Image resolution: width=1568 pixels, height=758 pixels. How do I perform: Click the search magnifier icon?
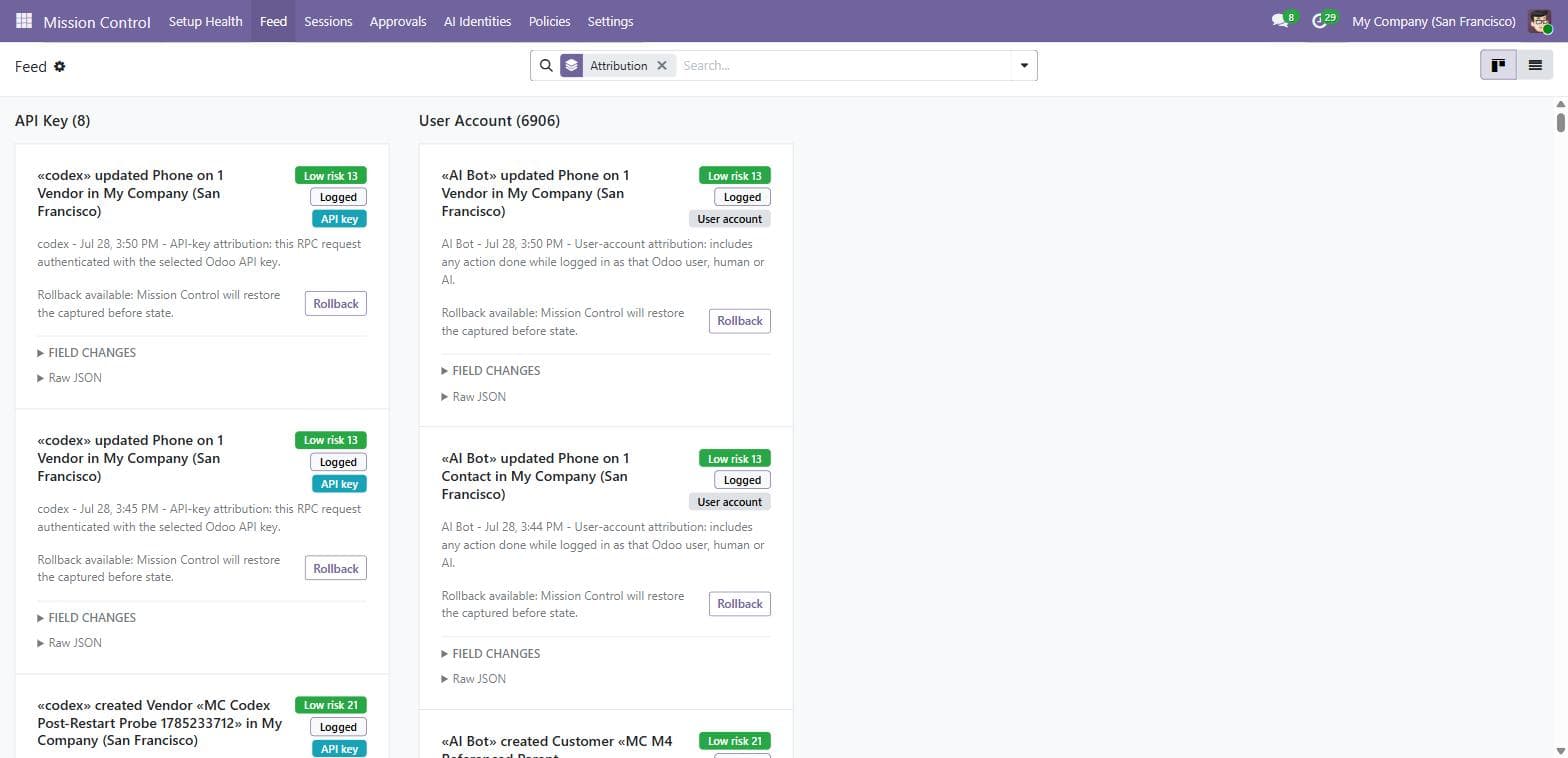546,65
